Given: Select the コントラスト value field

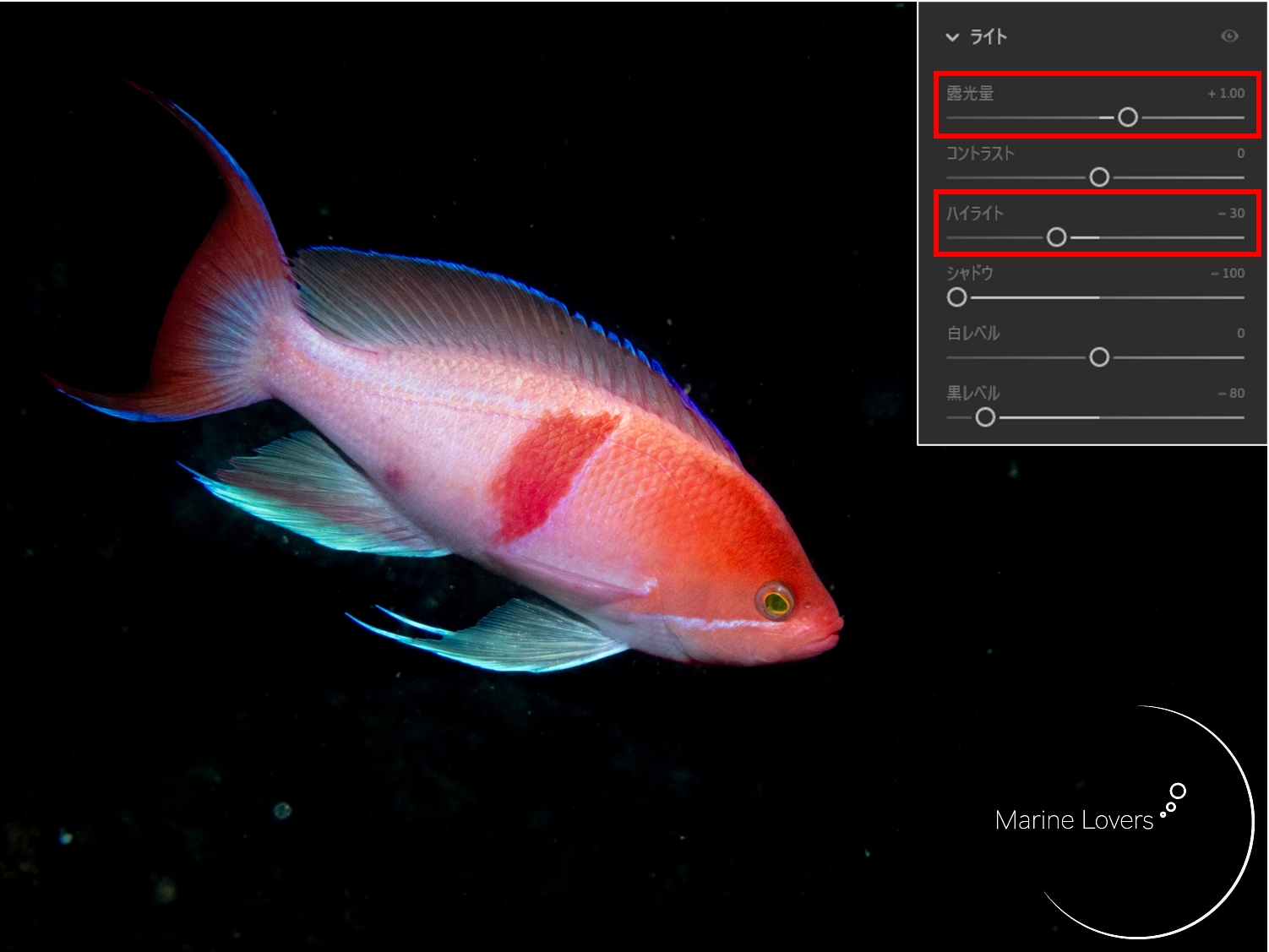Looking at the screenshot, I should coord(1239,154).
